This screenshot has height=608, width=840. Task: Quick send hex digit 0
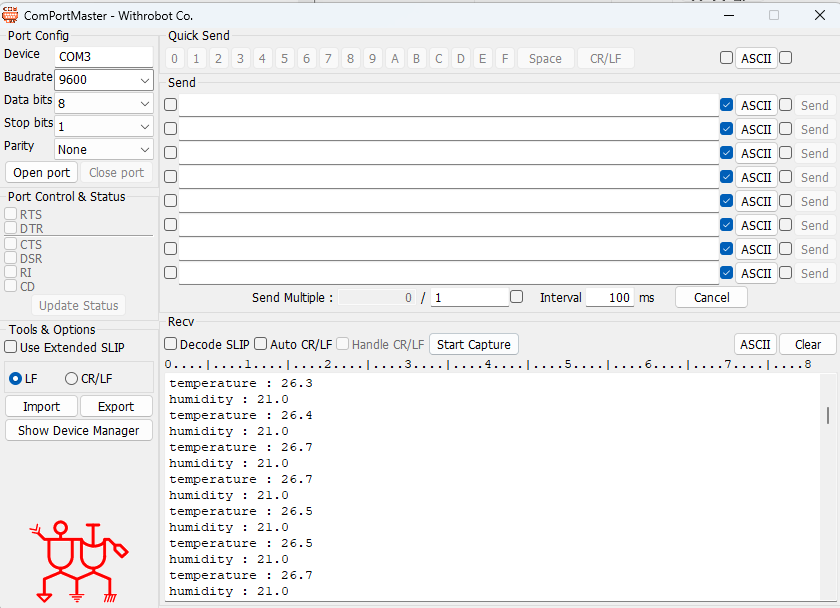pos(175,58)
